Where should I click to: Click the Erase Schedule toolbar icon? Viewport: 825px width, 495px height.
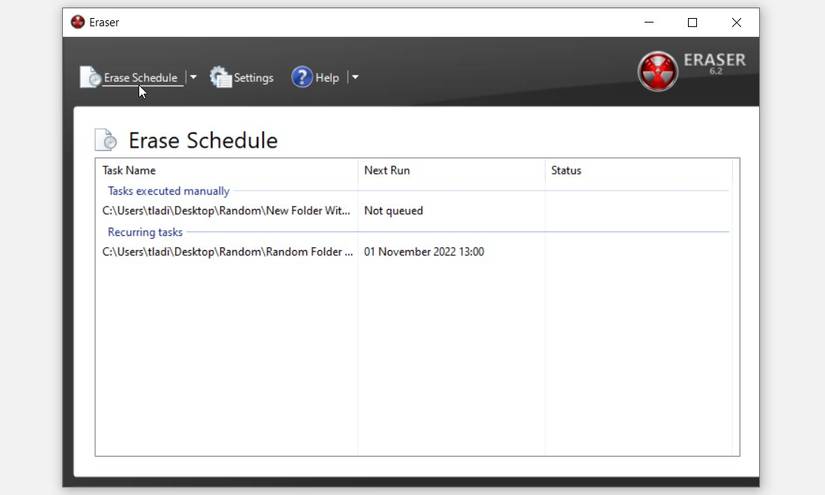[x=90, y=77]
